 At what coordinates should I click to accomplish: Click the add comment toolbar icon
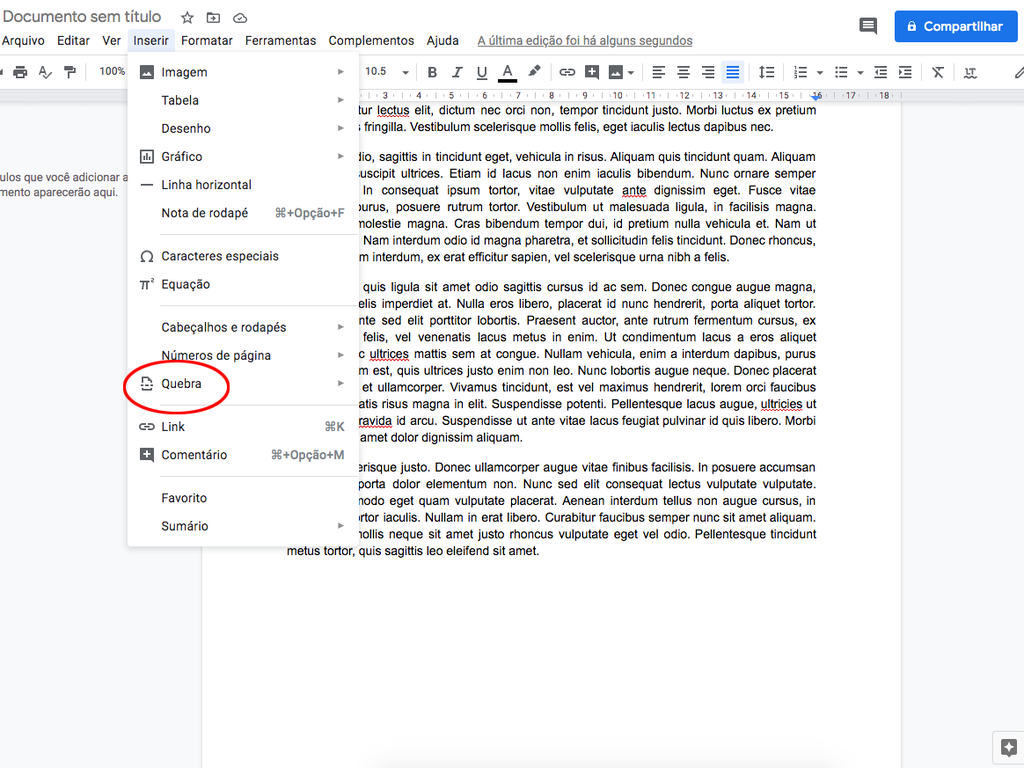pyautogui.click(x=592, y=72)
